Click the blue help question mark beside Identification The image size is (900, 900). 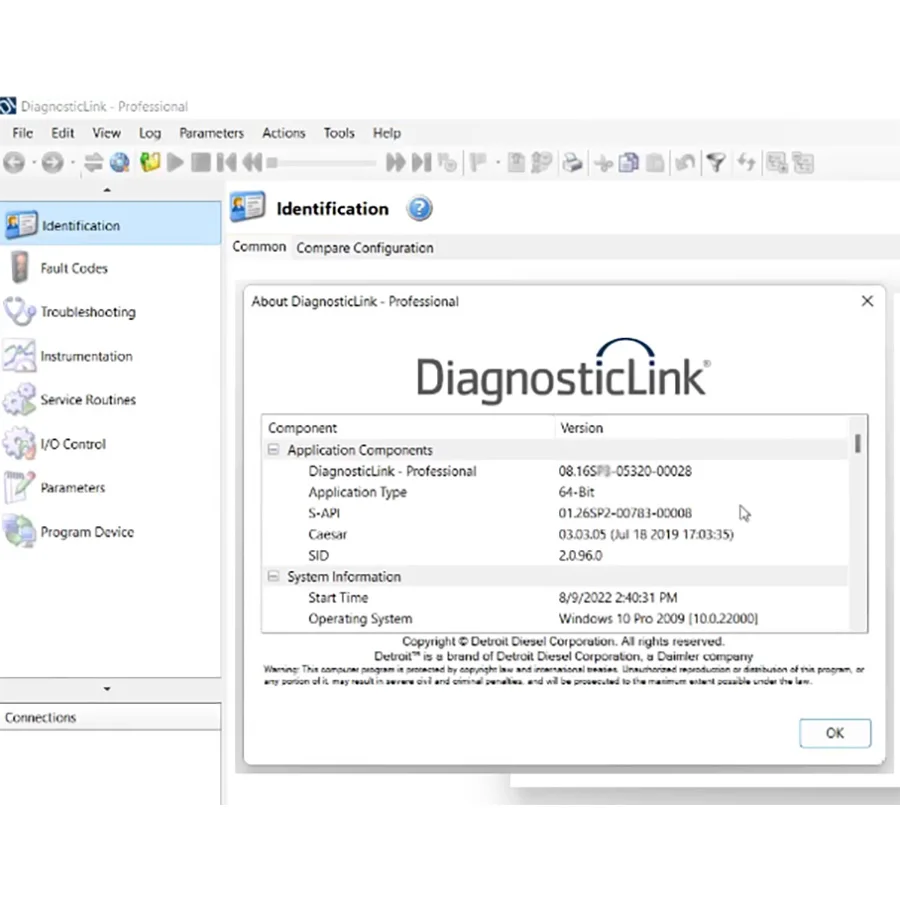pyautogui.click(x=420, y=208)
